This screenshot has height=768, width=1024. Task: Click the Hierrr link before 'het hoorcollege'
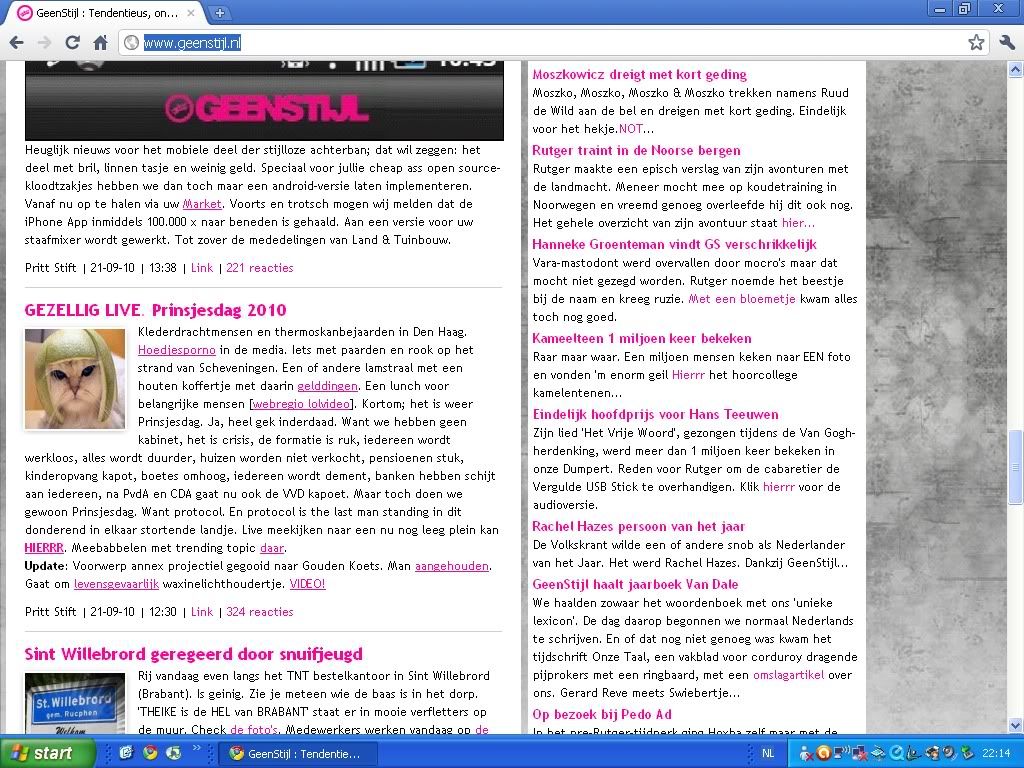pos(688,375)
